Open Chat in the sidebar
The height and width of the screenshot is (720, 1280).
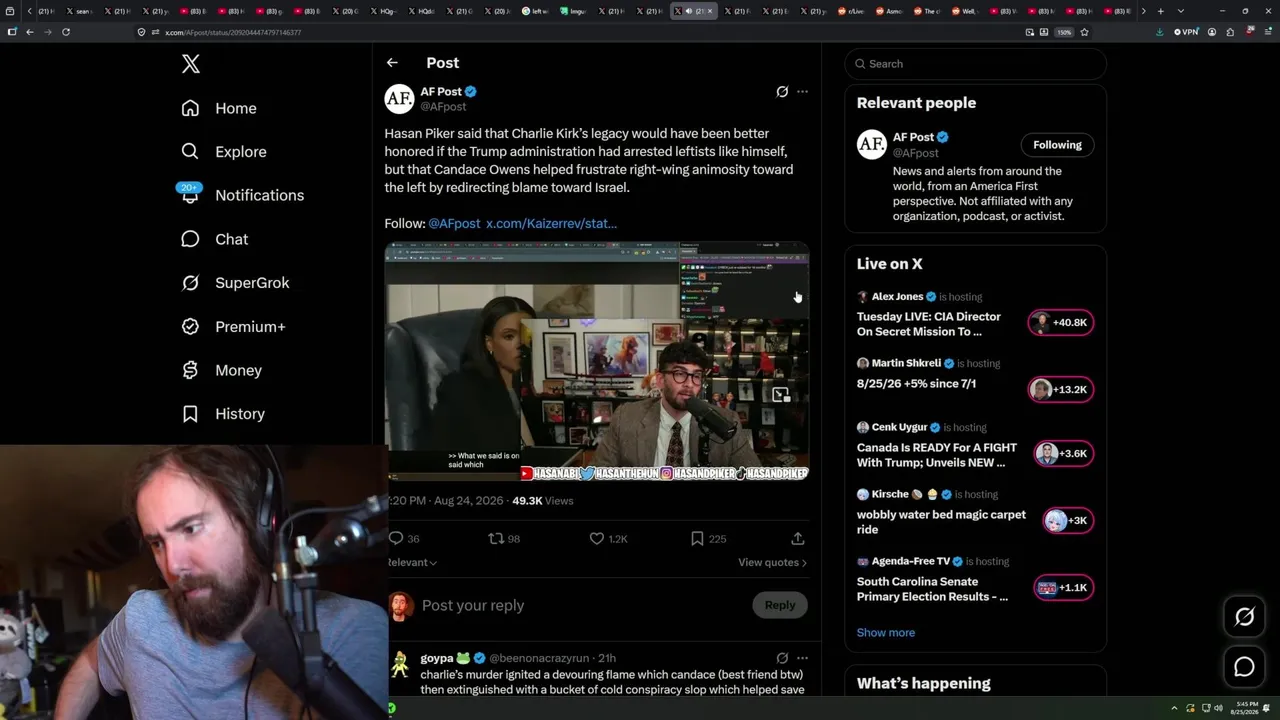point(214,239)
